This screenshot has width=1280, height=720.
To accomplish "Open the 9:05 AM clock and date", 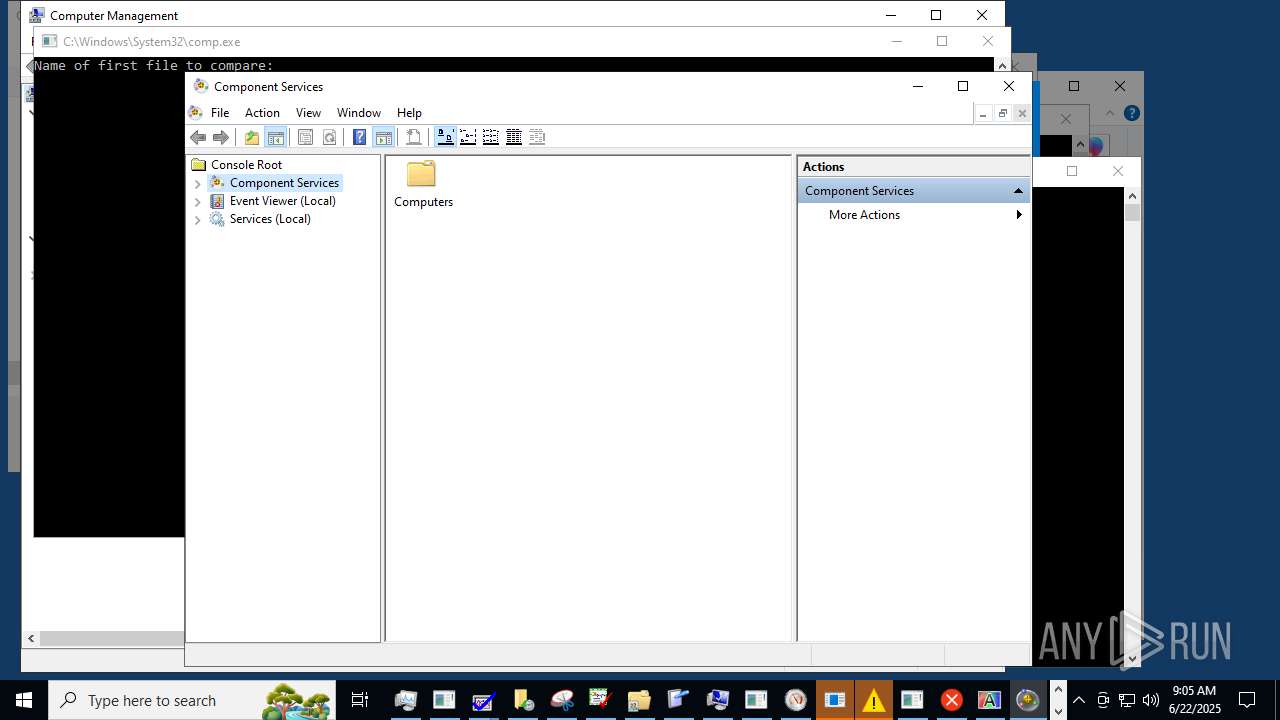I will point(1195,700).
